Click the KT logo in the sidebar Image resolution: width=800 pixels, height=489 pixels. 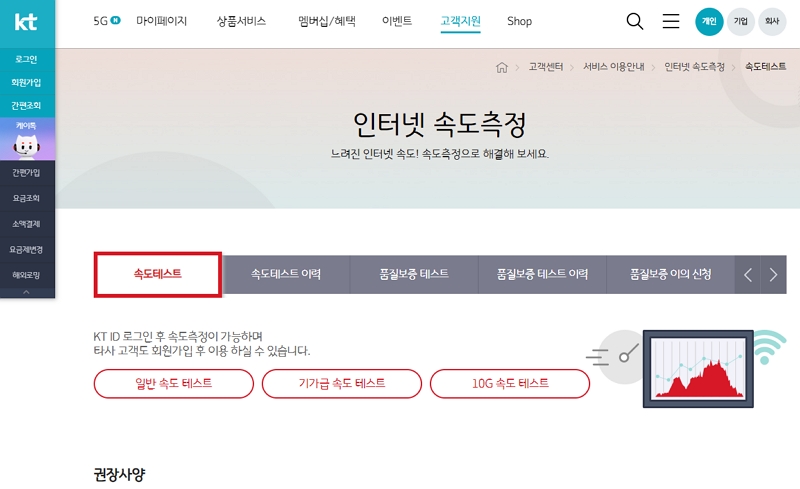[x=26, y=22]
